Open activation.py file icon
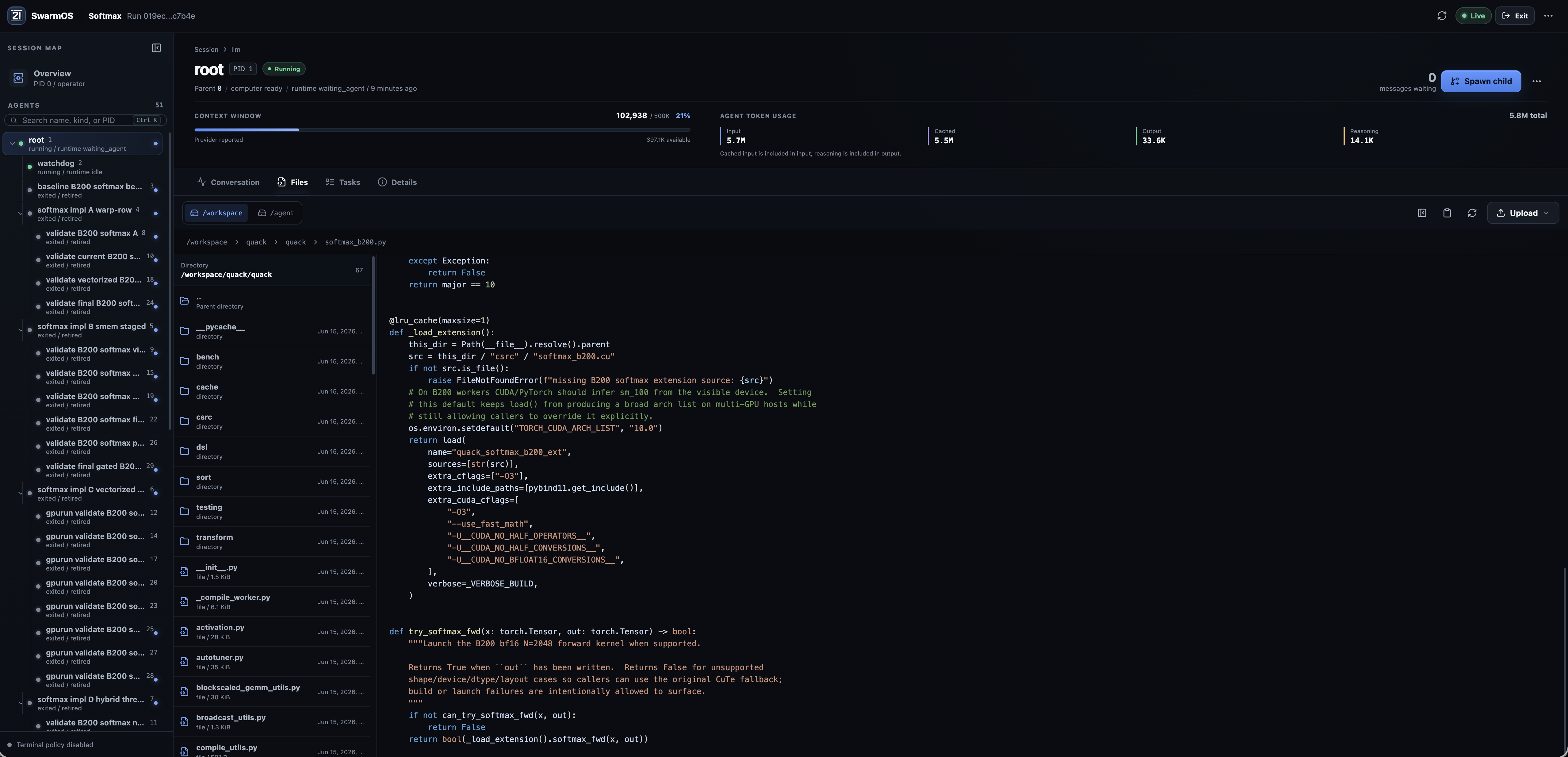 (185, 632)
